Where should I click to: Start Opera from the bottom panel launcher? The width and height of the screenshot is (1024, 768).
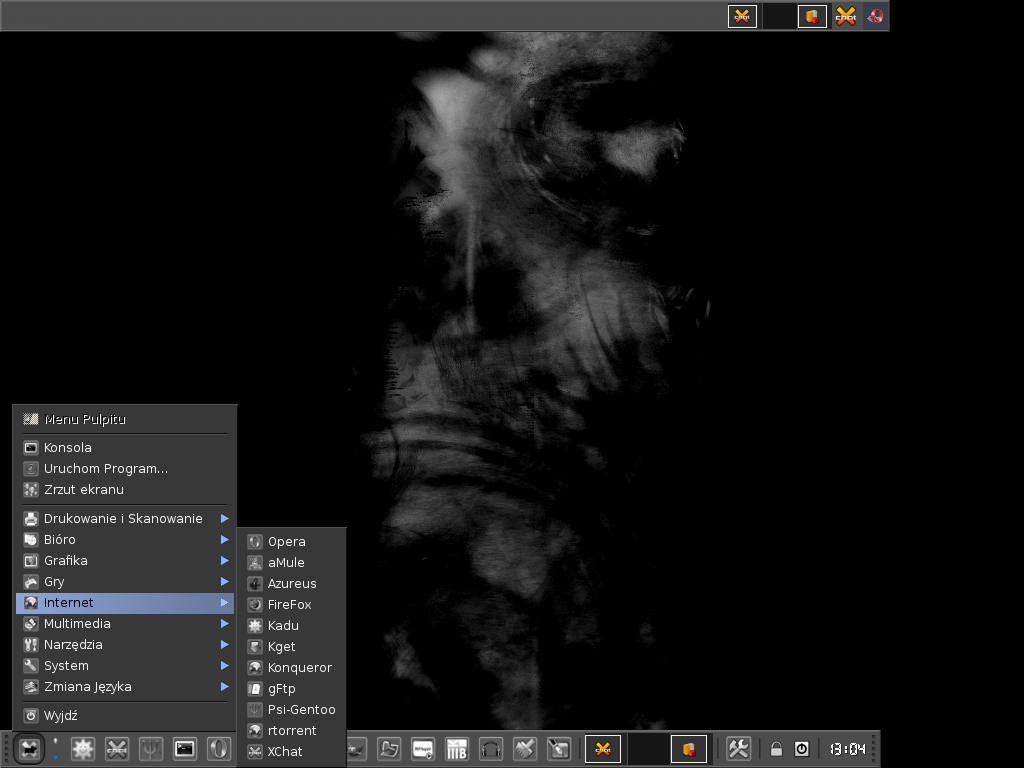coord(219,748)
